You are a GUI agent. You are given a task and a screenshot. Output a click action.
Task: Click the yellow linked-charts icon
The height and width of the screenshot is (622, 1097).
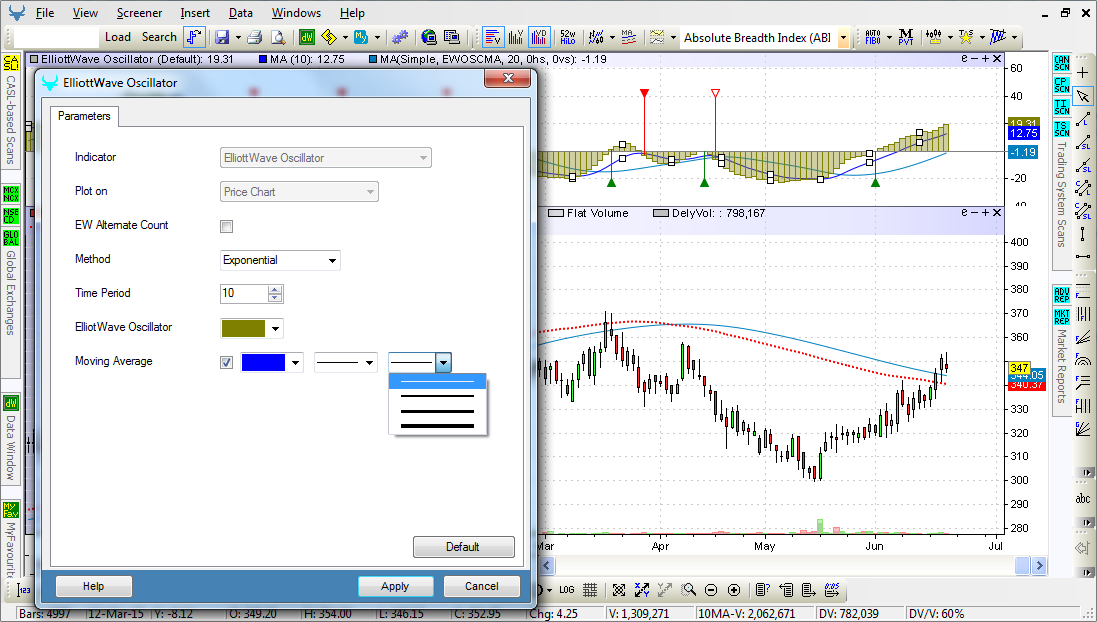[329, 37]
